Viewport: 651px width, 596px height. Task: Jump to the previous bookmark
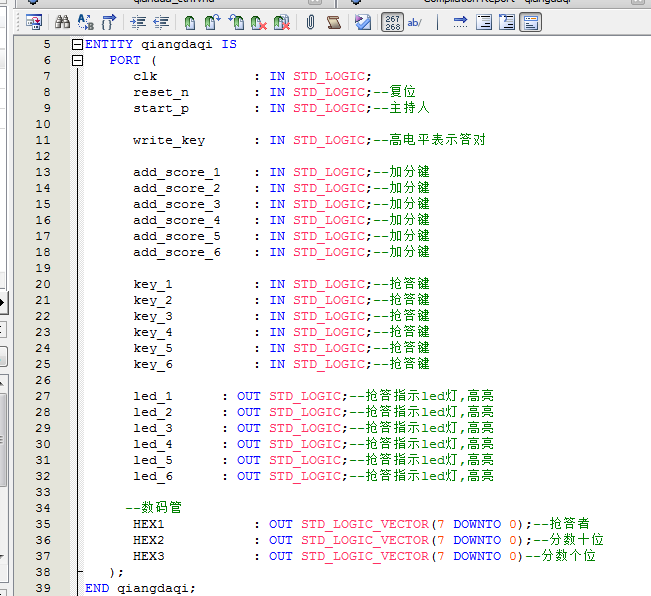tap(236, 22)
